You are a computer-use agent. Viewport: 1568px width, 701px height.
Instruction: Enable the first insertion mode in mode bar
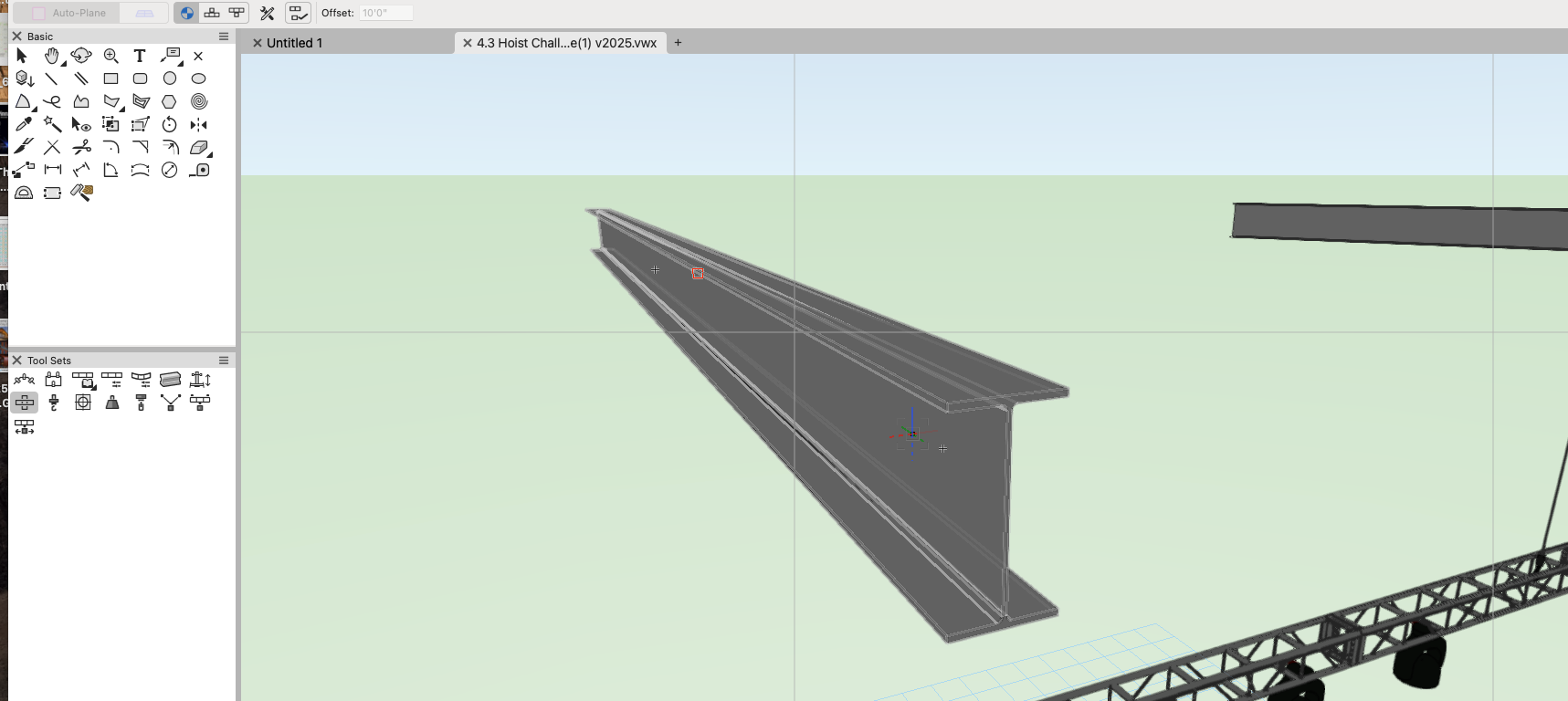coord(186,13)
